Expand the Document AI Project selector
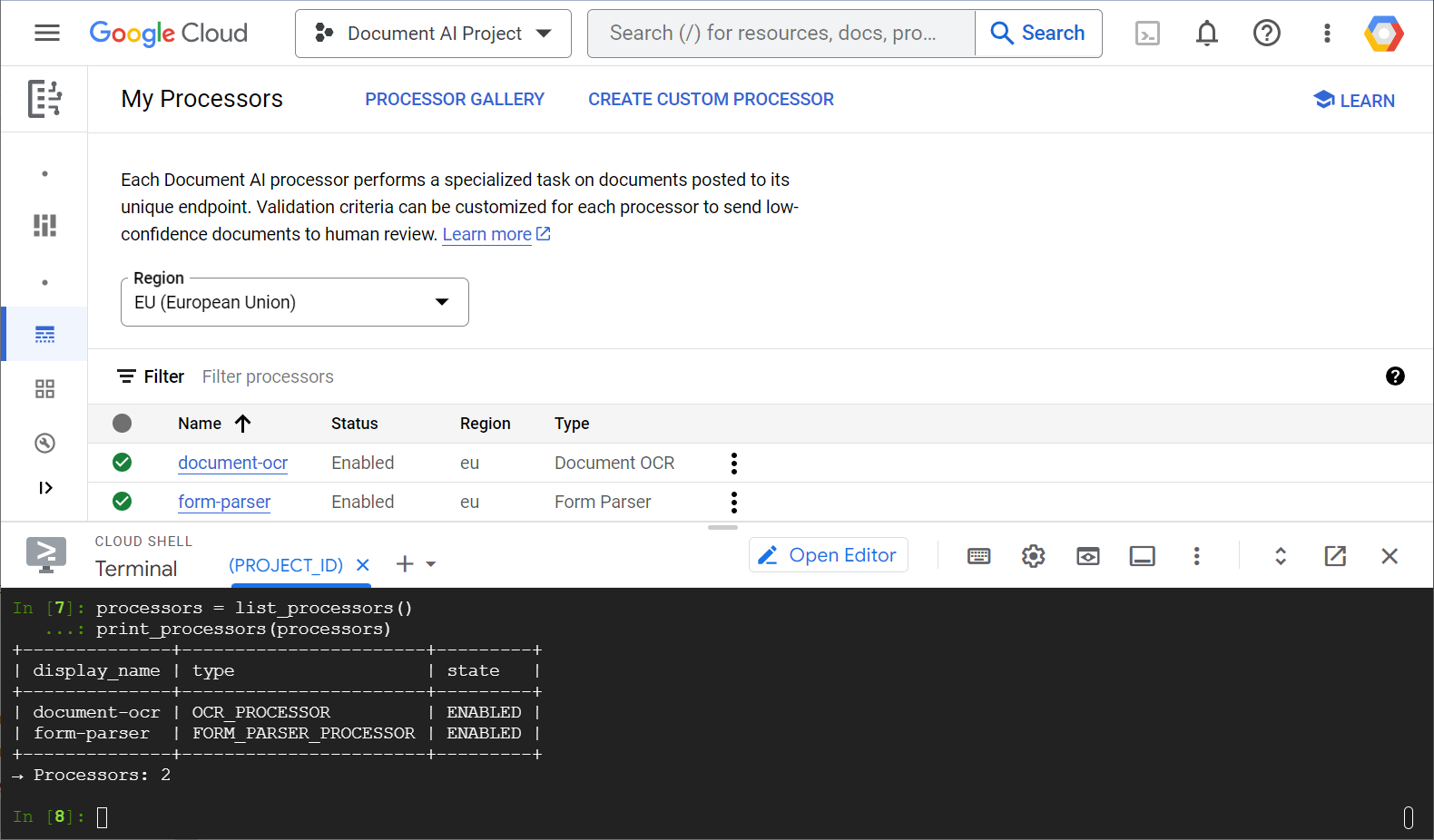 click(x=433, y=34)
